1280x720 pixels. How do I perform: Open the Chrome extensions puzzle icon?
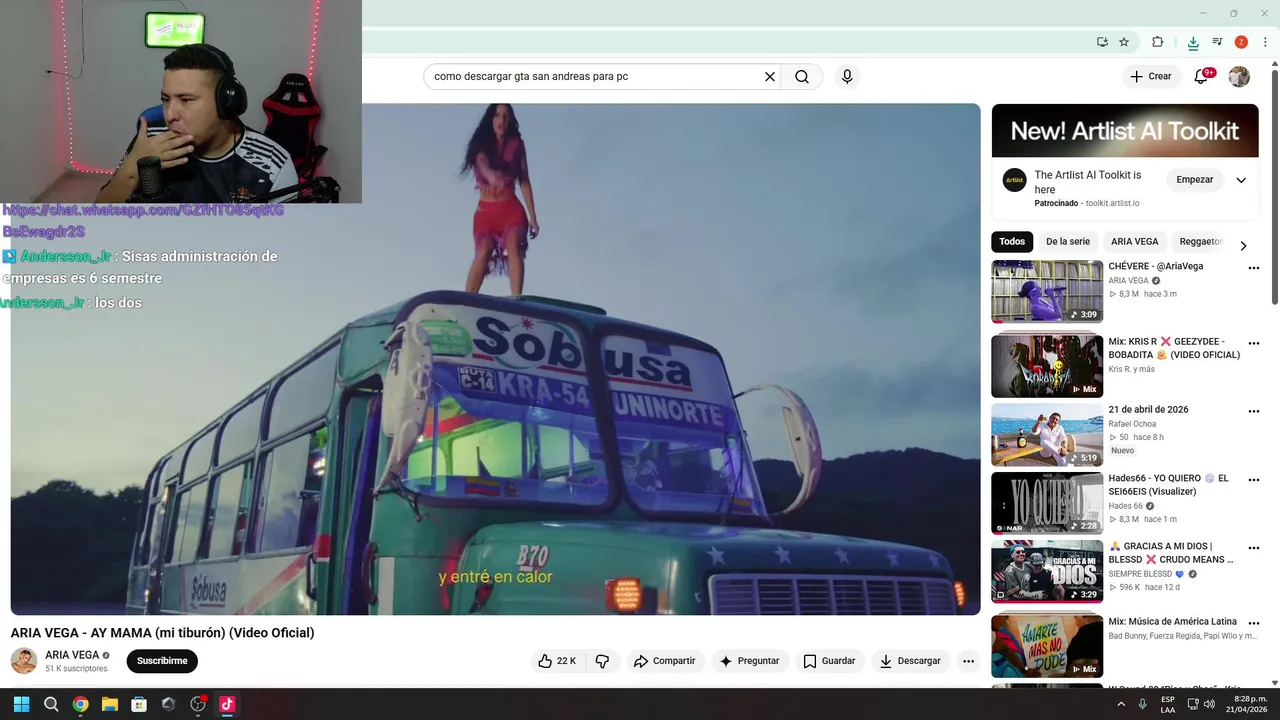click(x=1158, y=42)
